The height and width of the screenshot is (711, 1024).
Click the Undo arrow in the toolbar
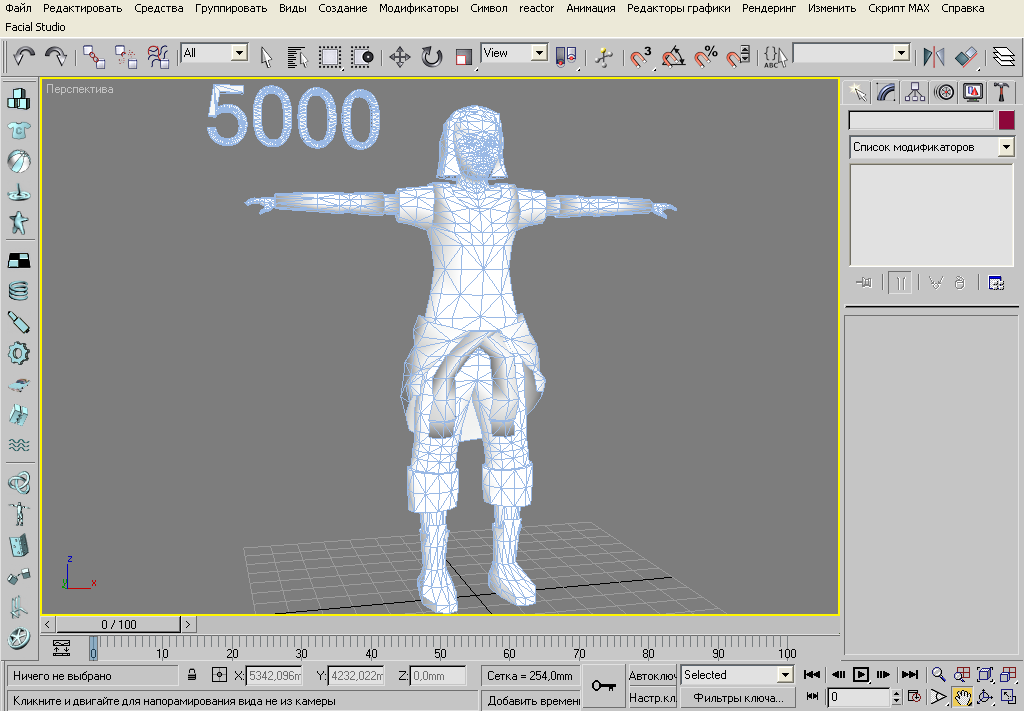[24, 56]
